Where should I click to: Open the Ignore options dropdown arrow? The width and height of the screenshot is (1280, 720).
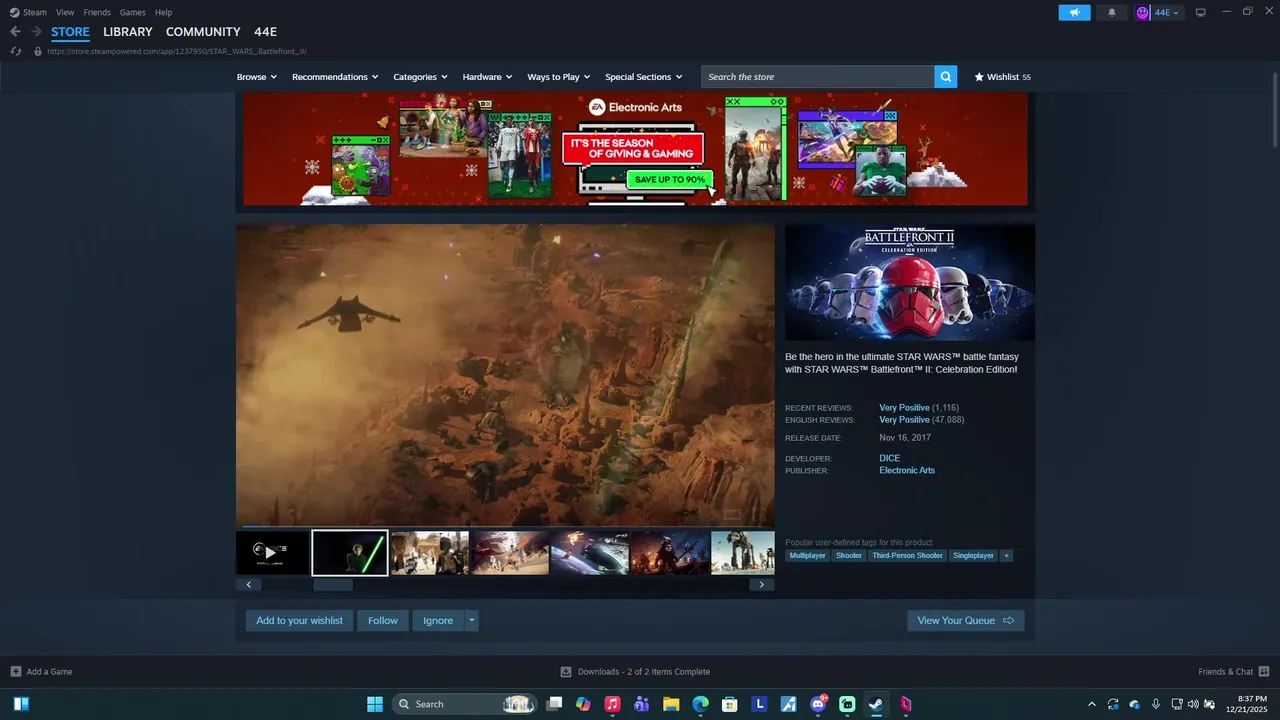coord(471,621)
